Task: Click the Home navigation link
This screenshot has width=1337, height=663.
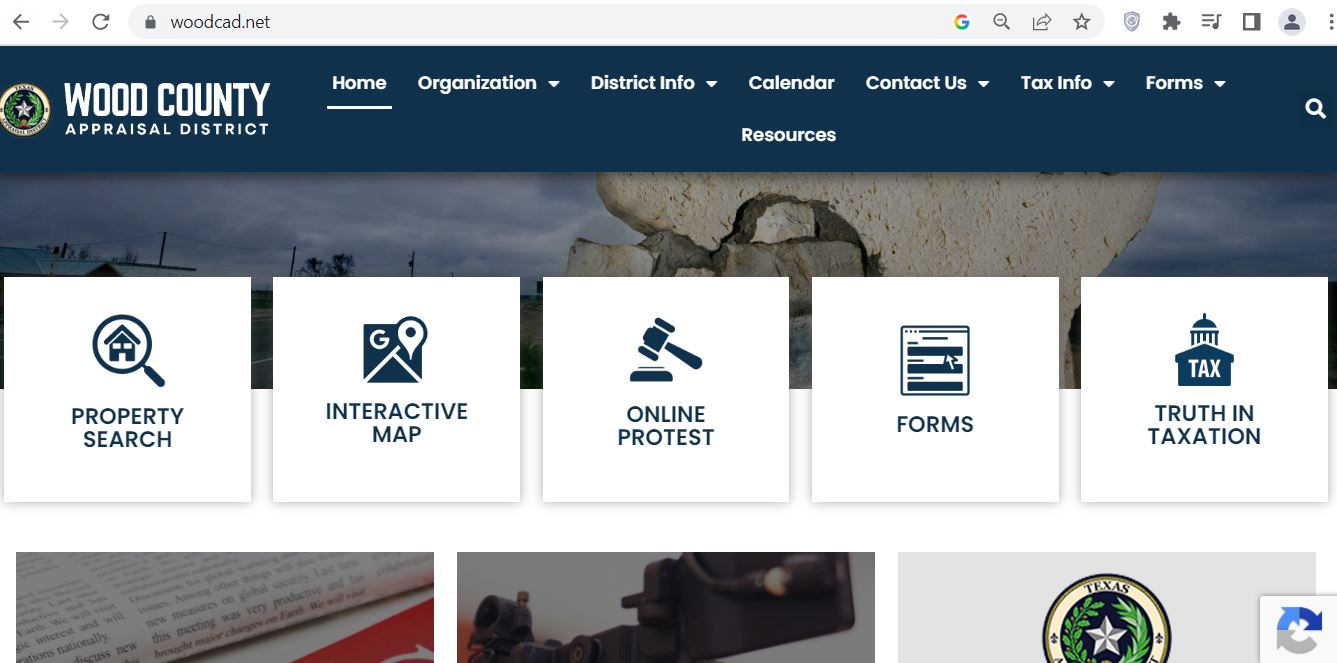Action: (x=359, y=83)
